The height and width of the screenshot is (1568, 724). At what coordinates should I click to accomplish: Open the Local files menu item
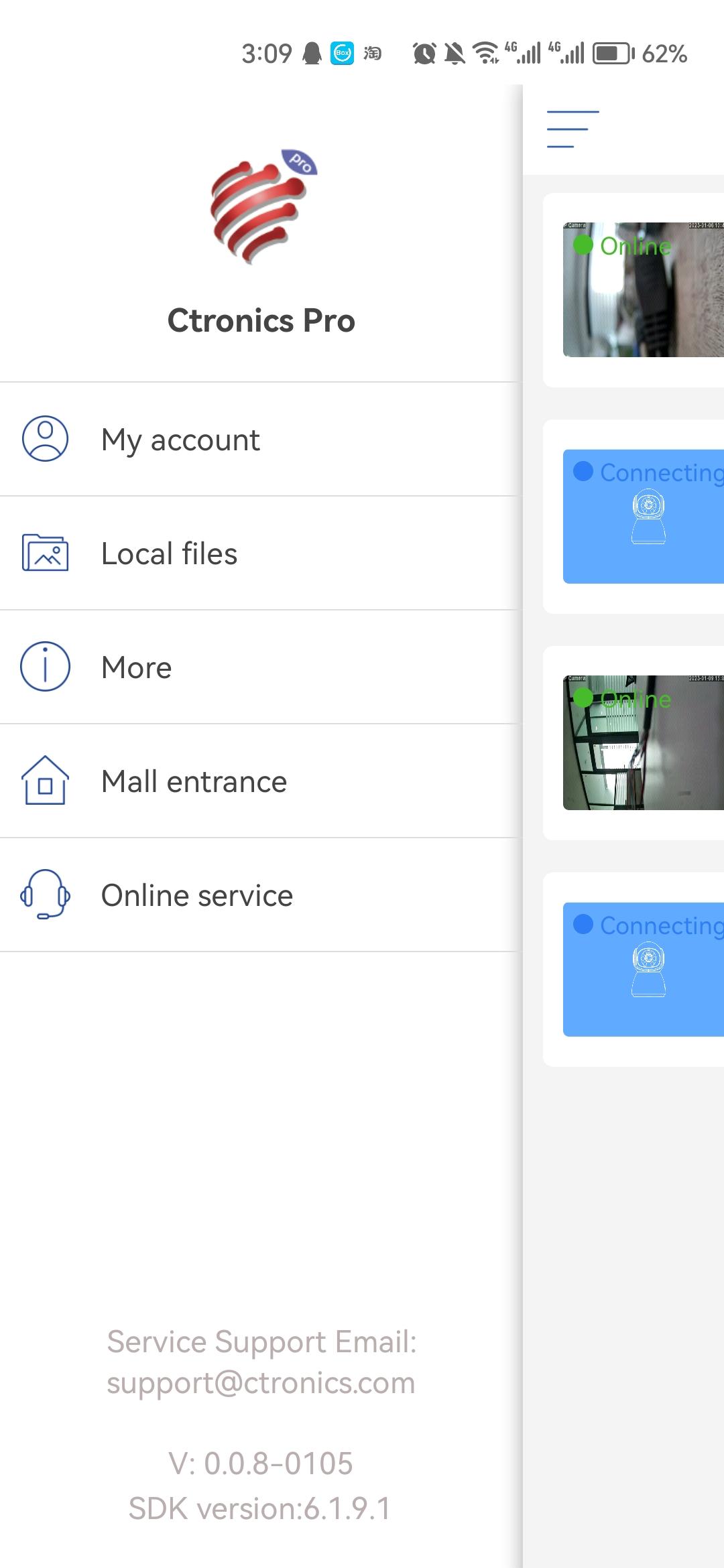point(261,553)
